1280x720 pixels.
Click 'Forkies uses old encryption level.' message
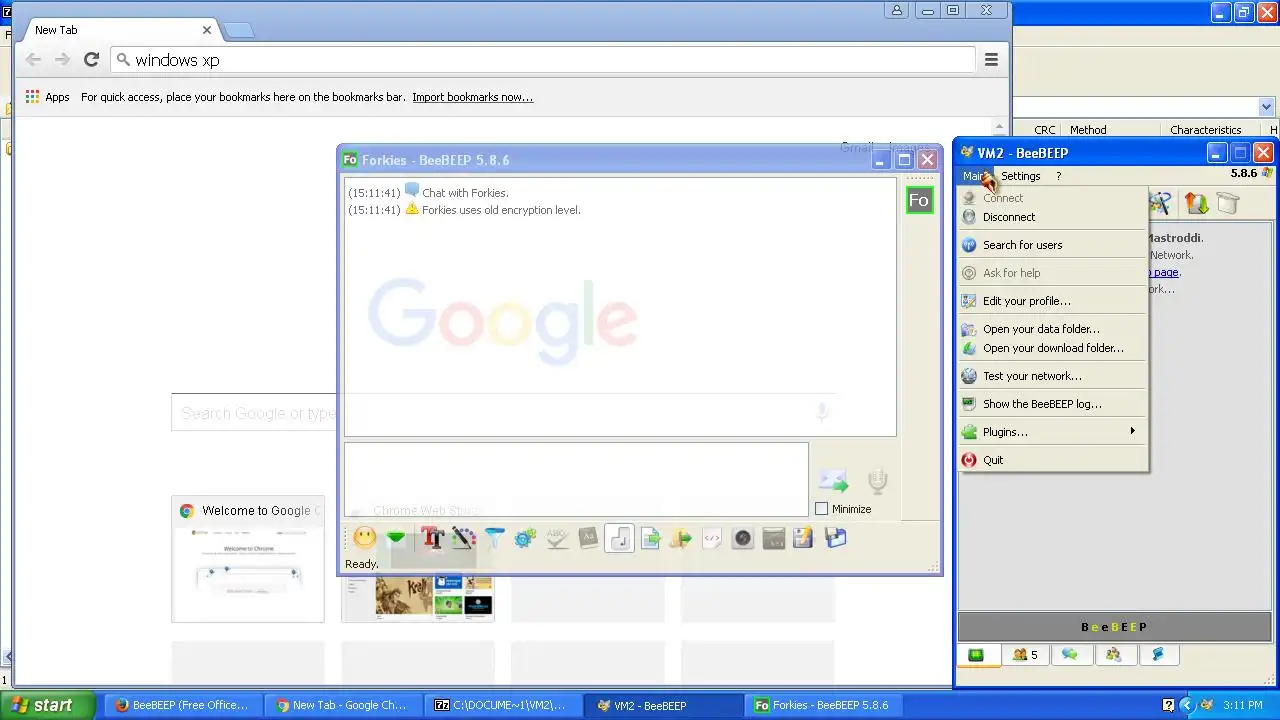point(501,210)
